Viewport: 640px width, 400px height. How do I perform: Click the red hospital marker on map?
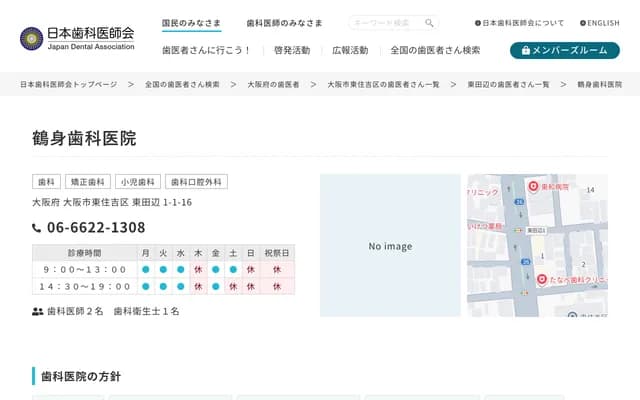click(533, 186)
